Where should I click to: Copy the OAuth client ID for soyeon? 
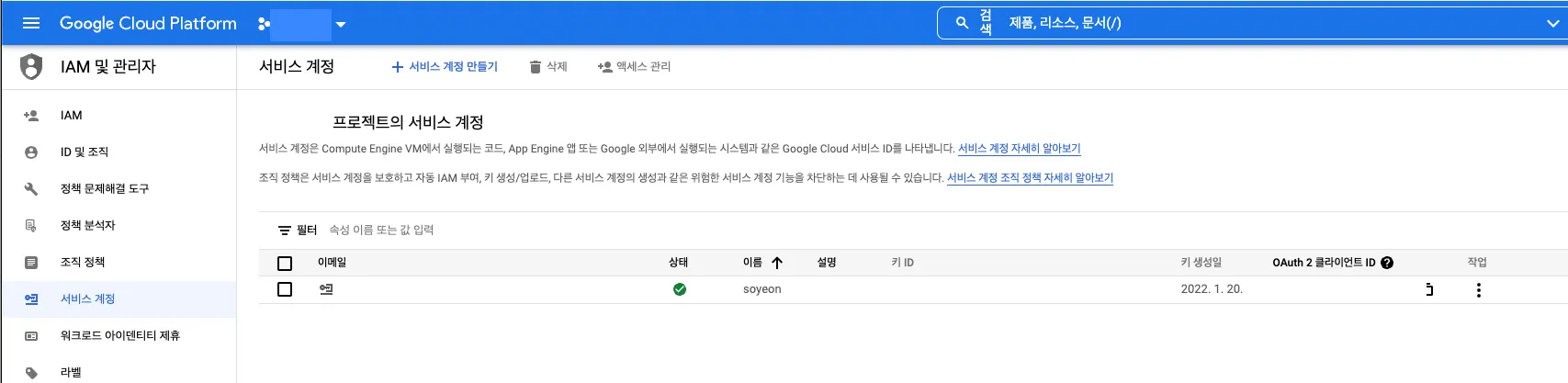[1428, 289]
